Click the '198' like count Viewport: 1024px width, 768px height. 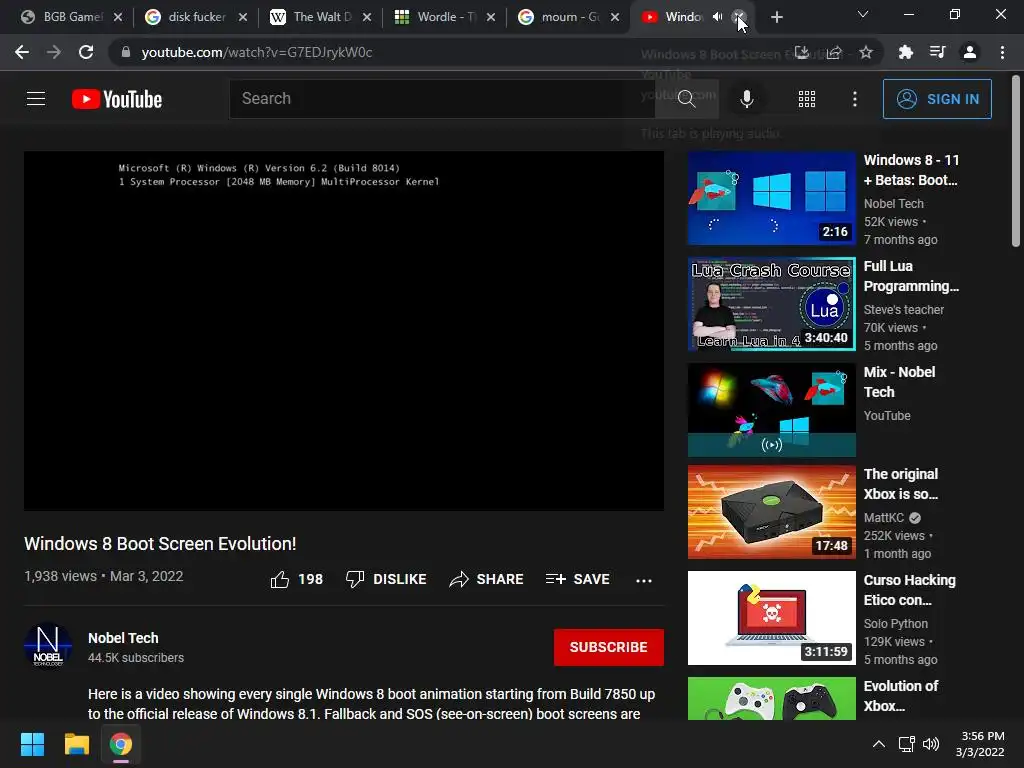point(310,579)
